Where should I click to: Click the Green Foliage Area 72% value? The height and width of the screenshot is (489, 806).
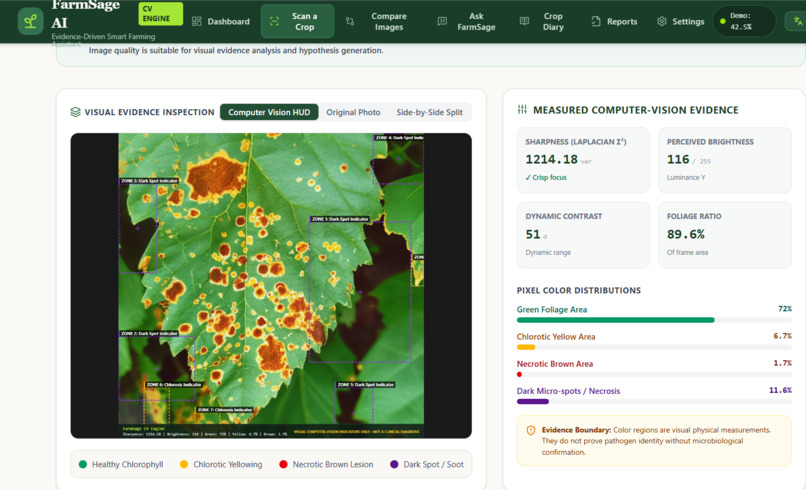click(784, 309)
